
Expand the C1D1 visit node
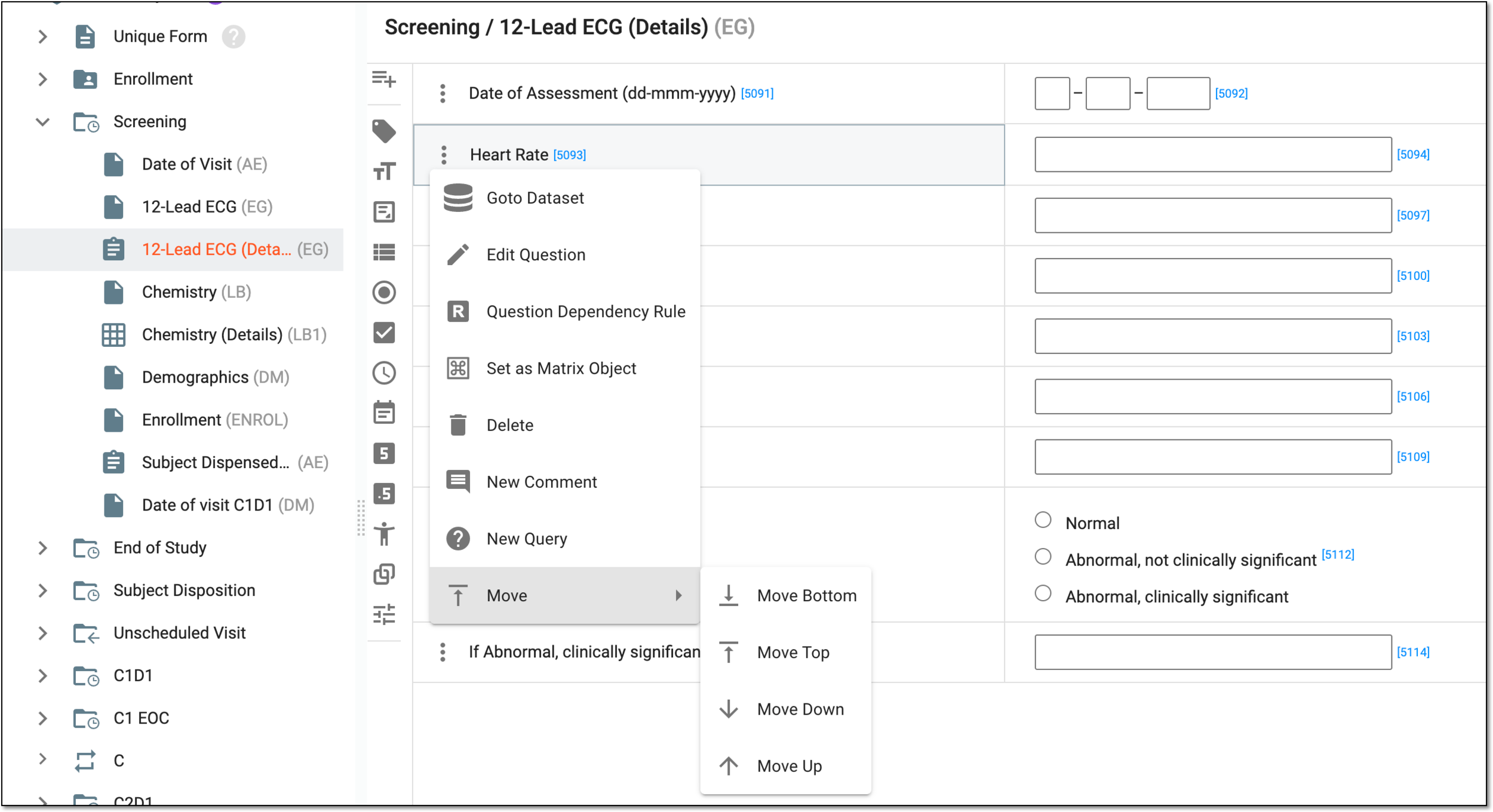pos(42,676)
